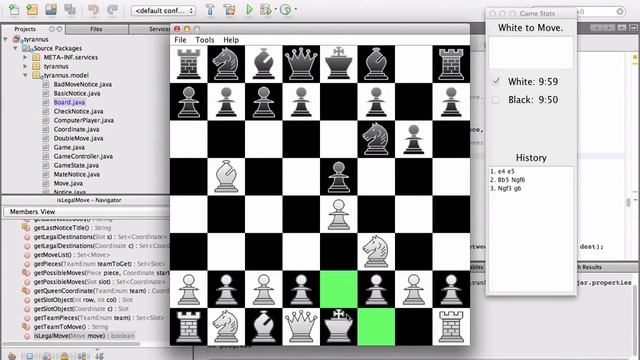Select MateNotice.java in project tree

pyautogui.click(x=77, y=174)
